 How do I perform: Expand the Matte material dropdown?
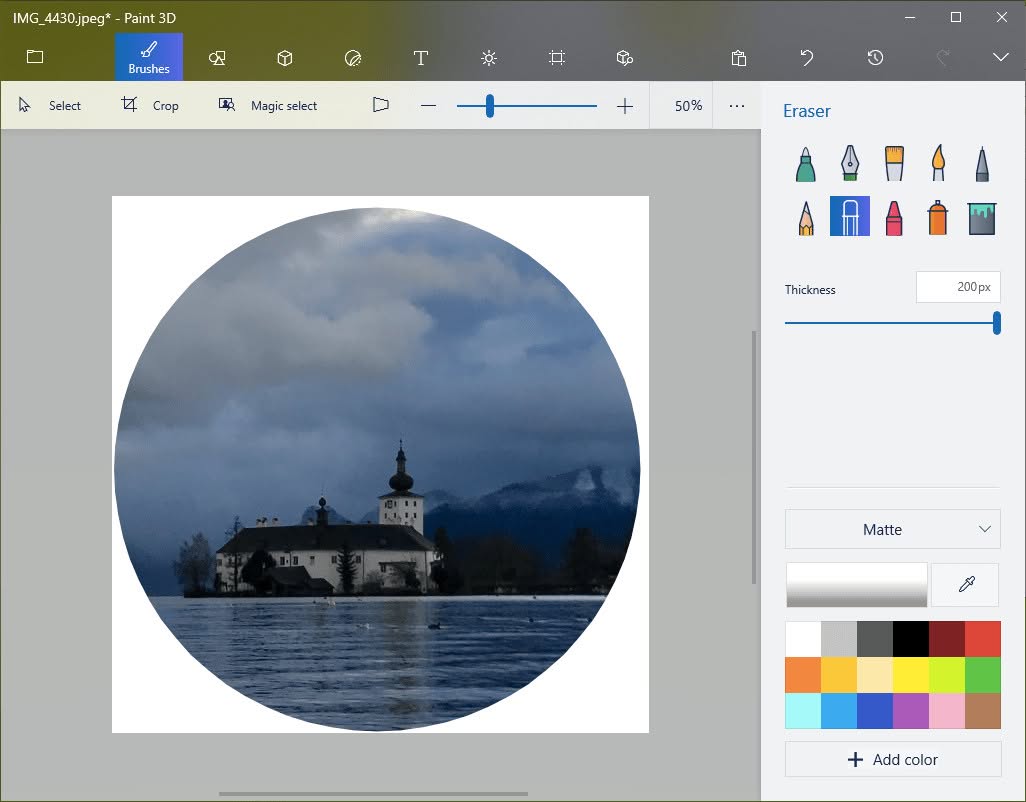click(893, 529)
